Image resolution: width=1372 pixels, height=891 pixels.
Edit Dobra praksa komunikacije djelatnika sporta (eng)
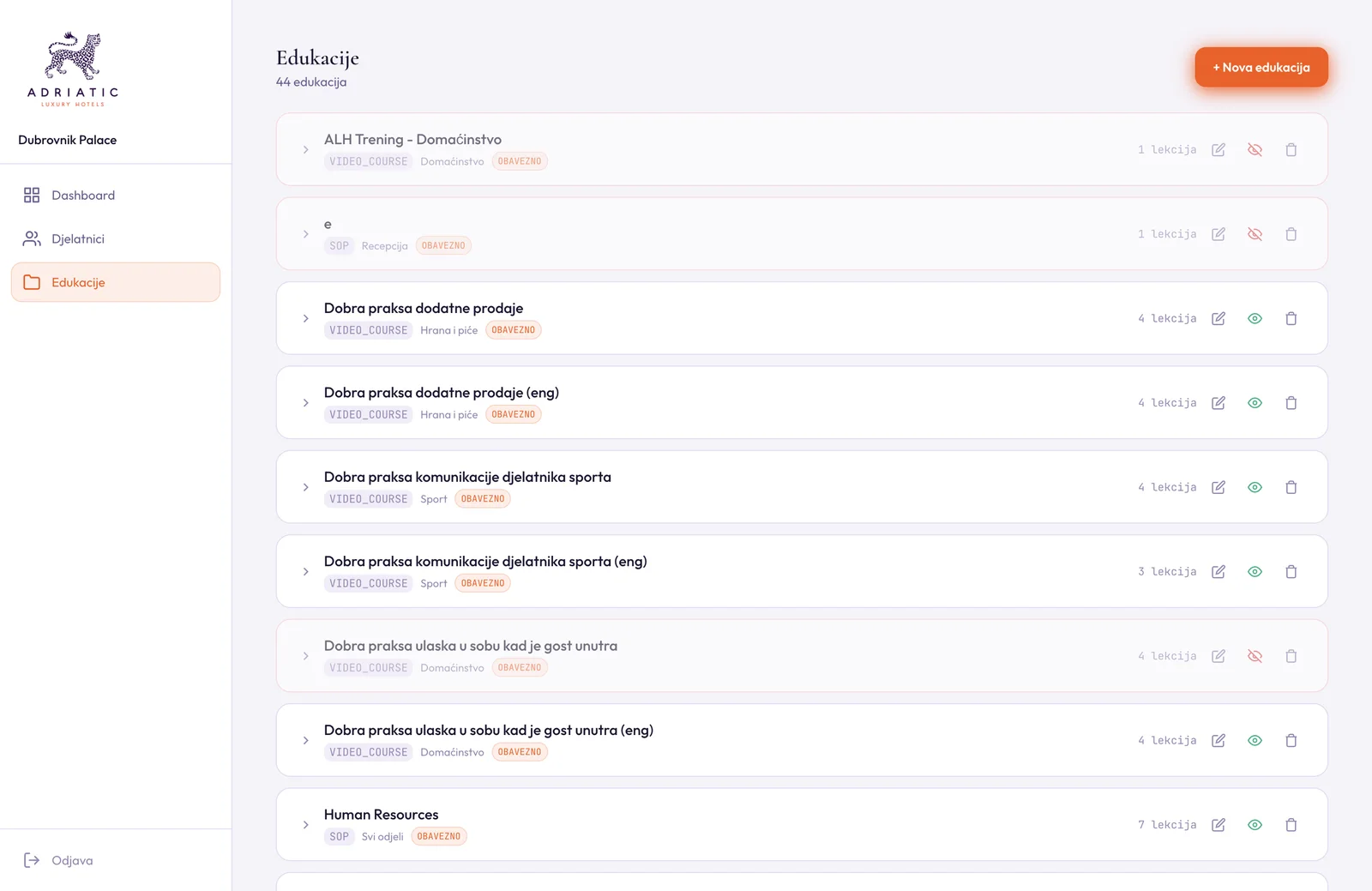pos(1219,572)
